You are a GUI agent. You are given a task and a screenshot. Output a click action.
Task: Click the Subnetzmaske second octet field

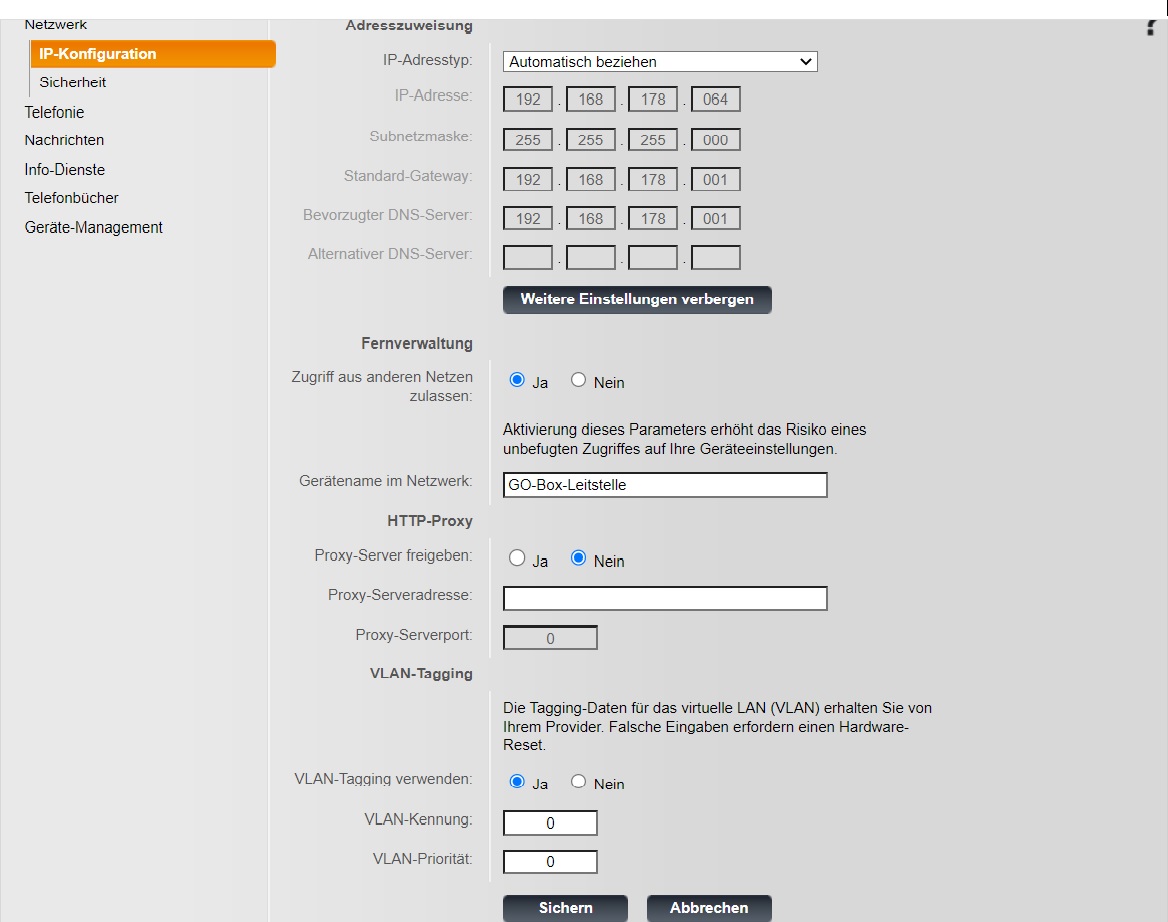(x=591, y=140)
